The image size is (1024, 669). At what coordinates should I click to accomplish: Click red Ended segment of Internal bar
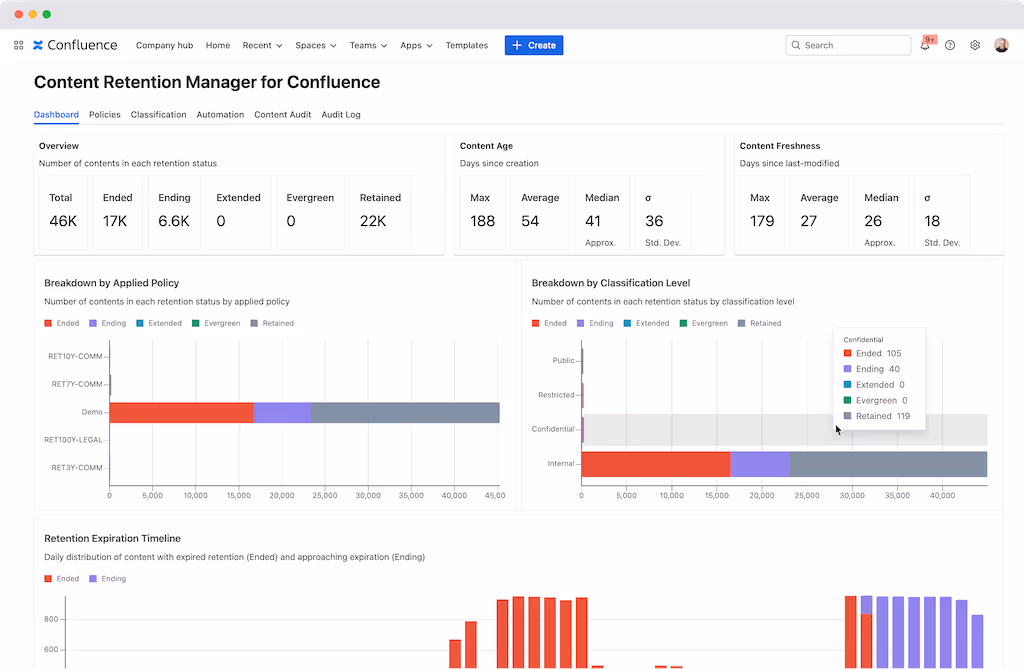[x=656, y=465]
